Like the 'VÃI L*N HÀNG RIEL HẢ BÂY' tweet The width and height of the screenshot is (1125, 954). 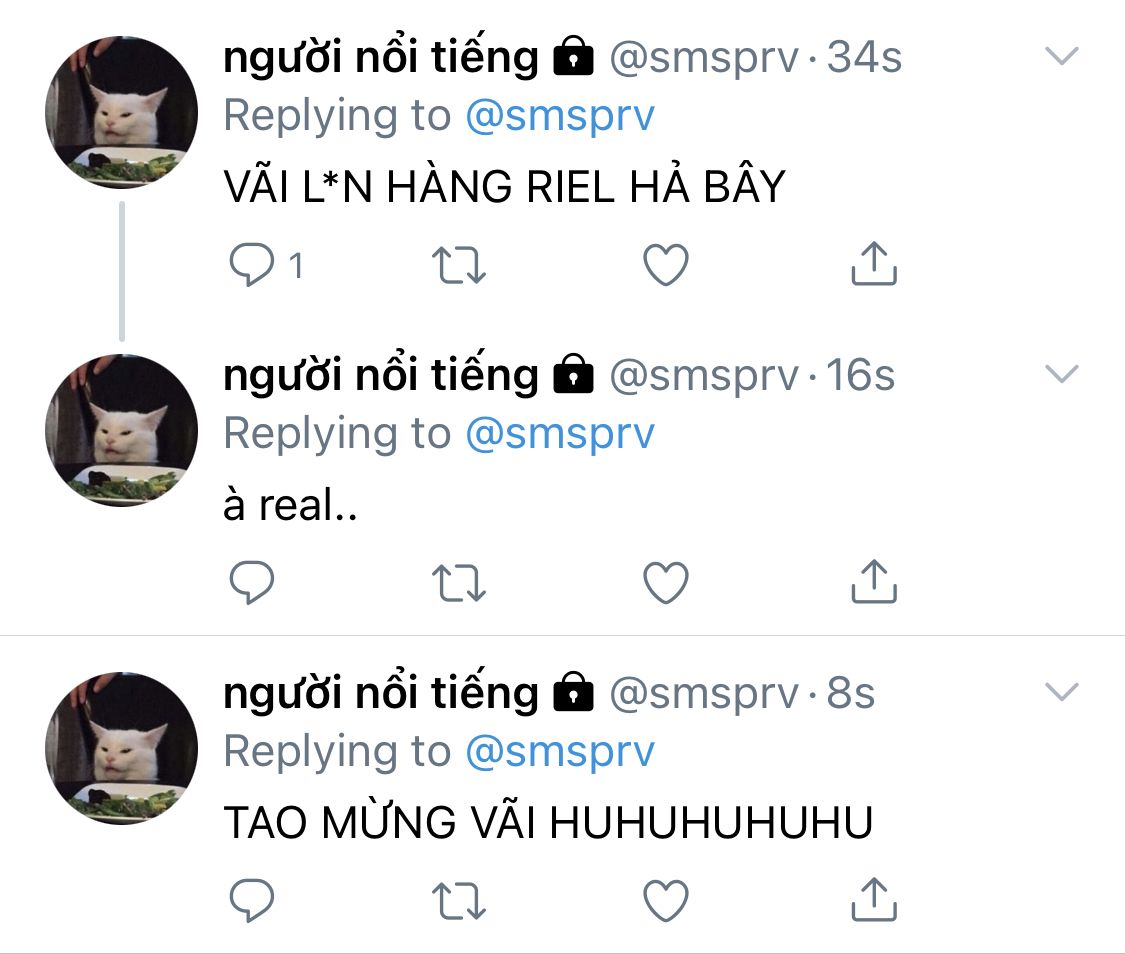coord(666,265)
